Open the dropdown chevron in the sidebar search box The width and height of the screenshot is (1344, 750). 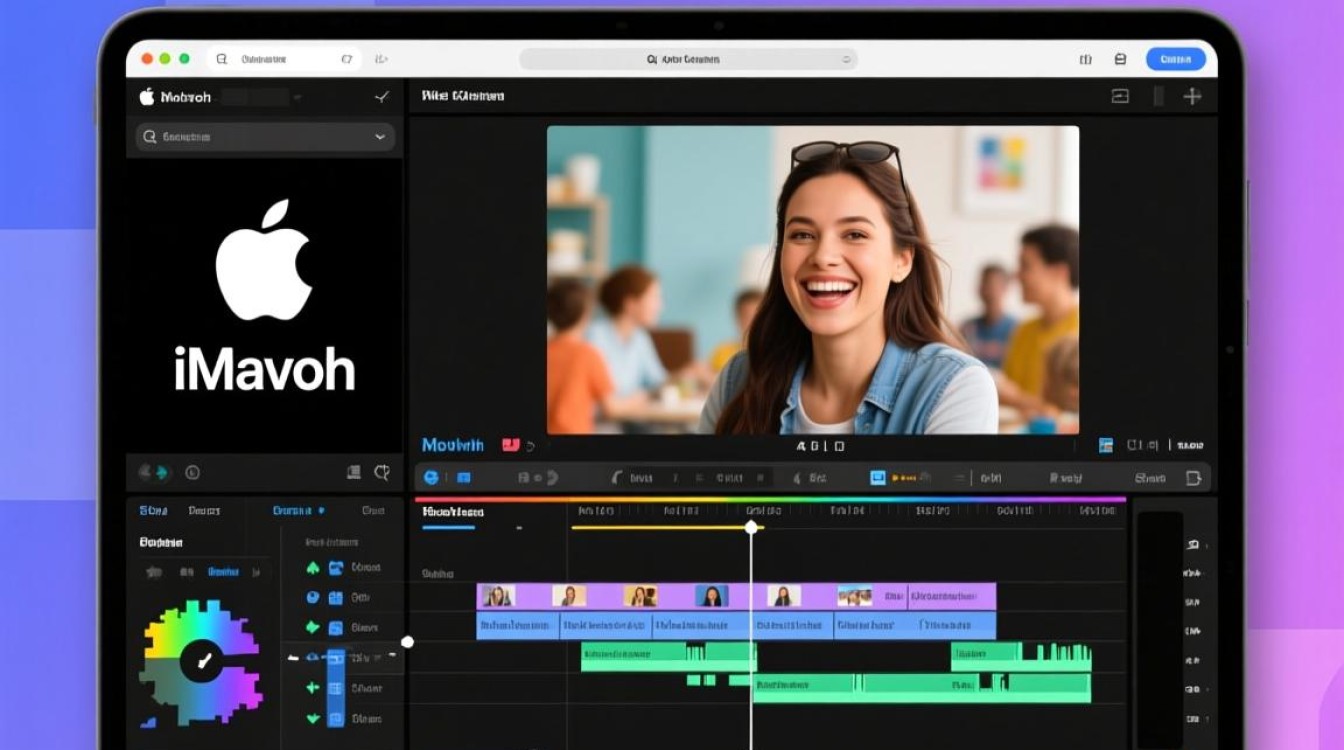(x=380, y=137)
